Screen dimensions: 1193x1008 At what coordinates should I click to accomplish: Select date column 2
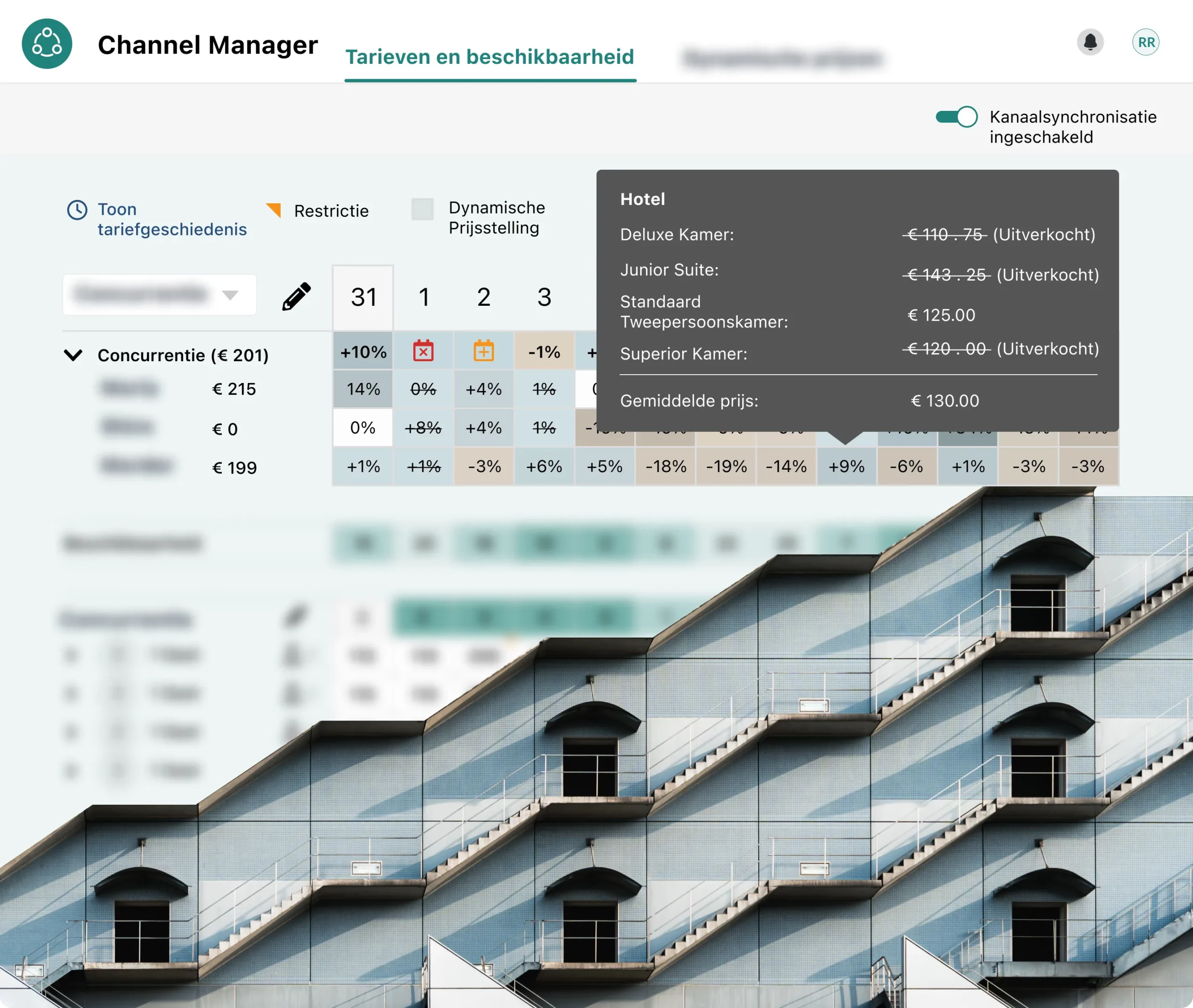(484, 297)
